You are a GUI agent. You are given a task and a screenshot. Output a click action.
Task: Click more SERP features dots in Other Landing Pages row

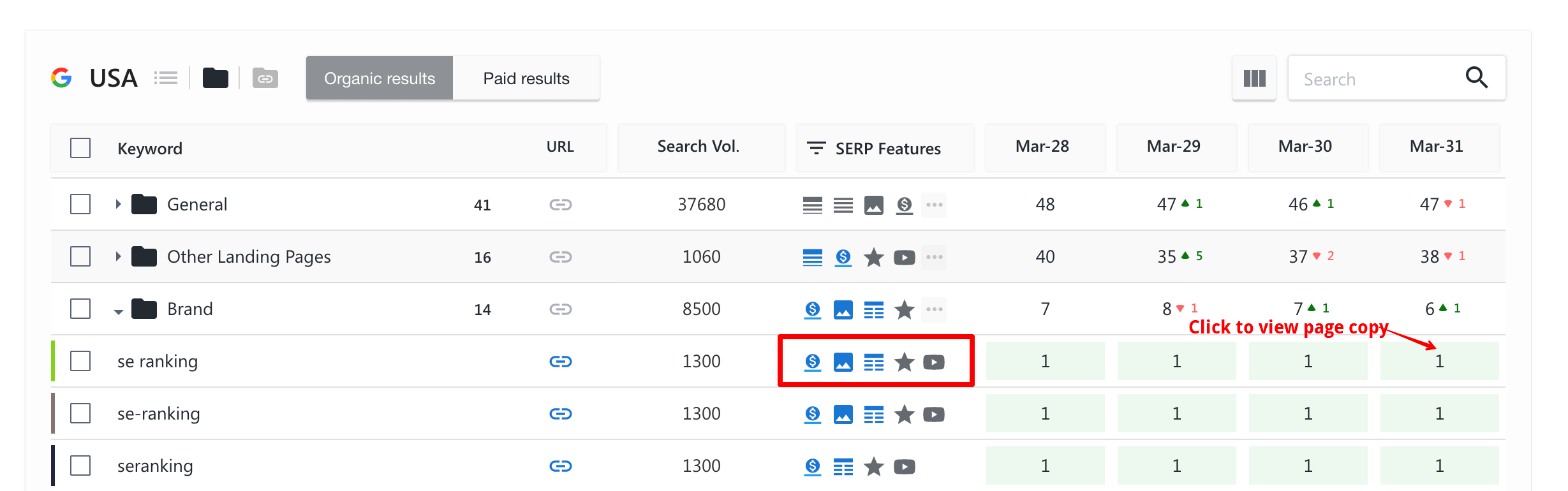pos(934,257)
